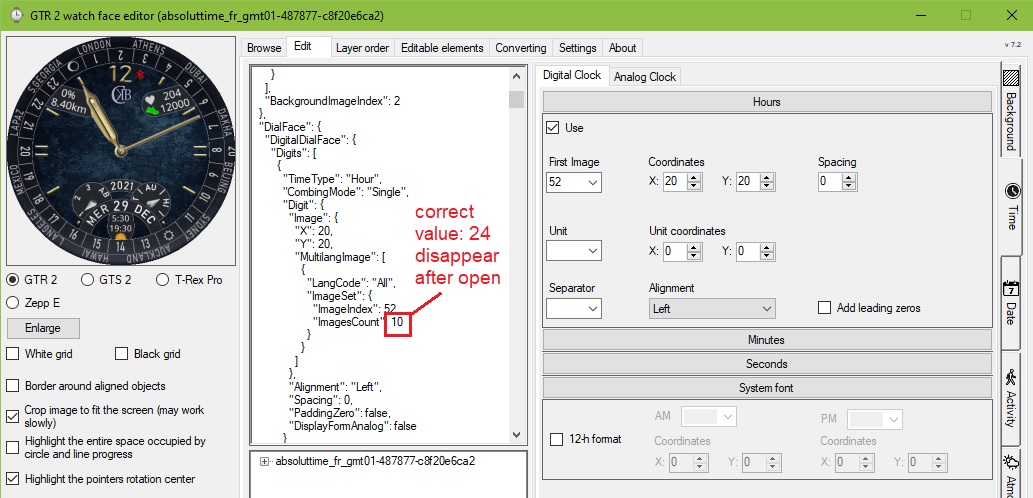Click the "PaddingZero": false JSON line
The width and height of the screenshot is (1033, 498).
[x=339, y=412]
